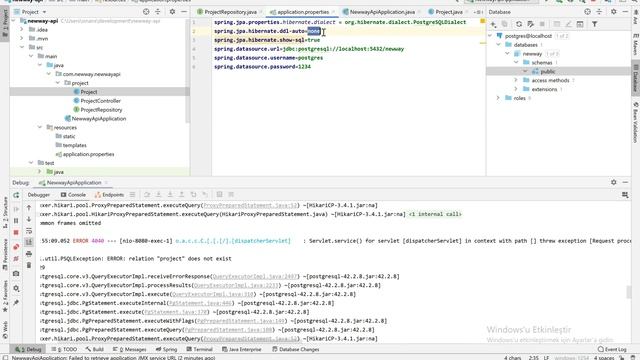Pause the running debug program
Viewport: 640px width, 360px height.
(16, 221)
